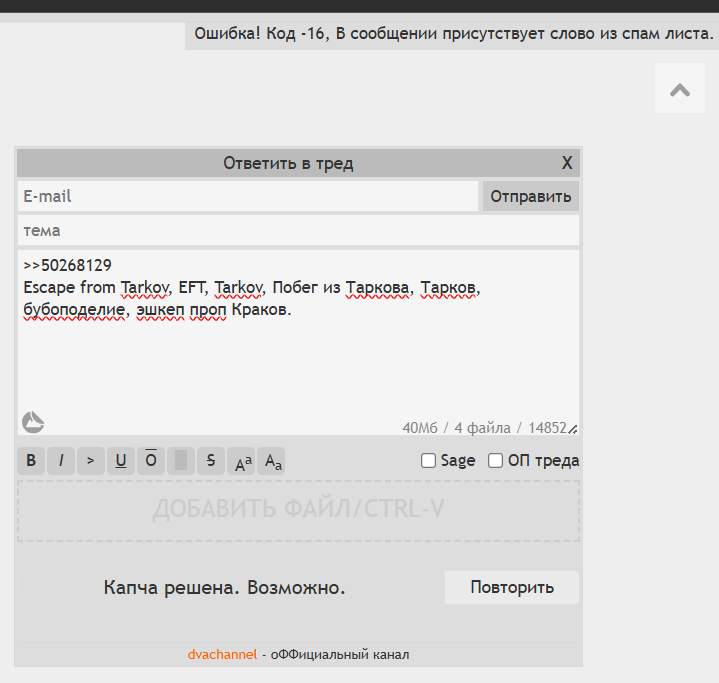719x683 pixels.
Task: Click the round logo icon in message box
Action: tap(33, 422)
